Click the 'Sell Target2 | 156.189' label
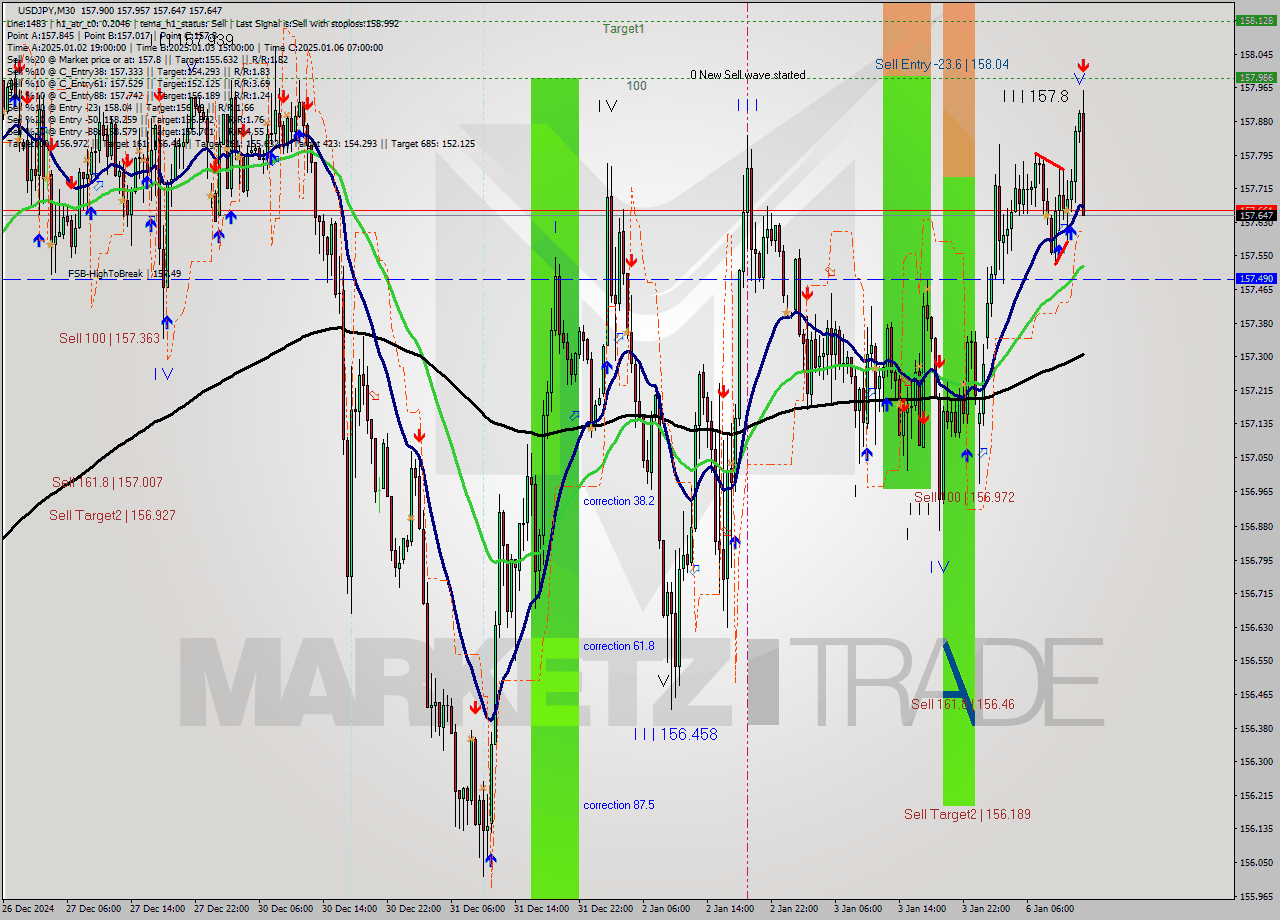Image resolution: width=1280 pixels, height=920 pixels. pyautogui.click(x=967, y=814)
